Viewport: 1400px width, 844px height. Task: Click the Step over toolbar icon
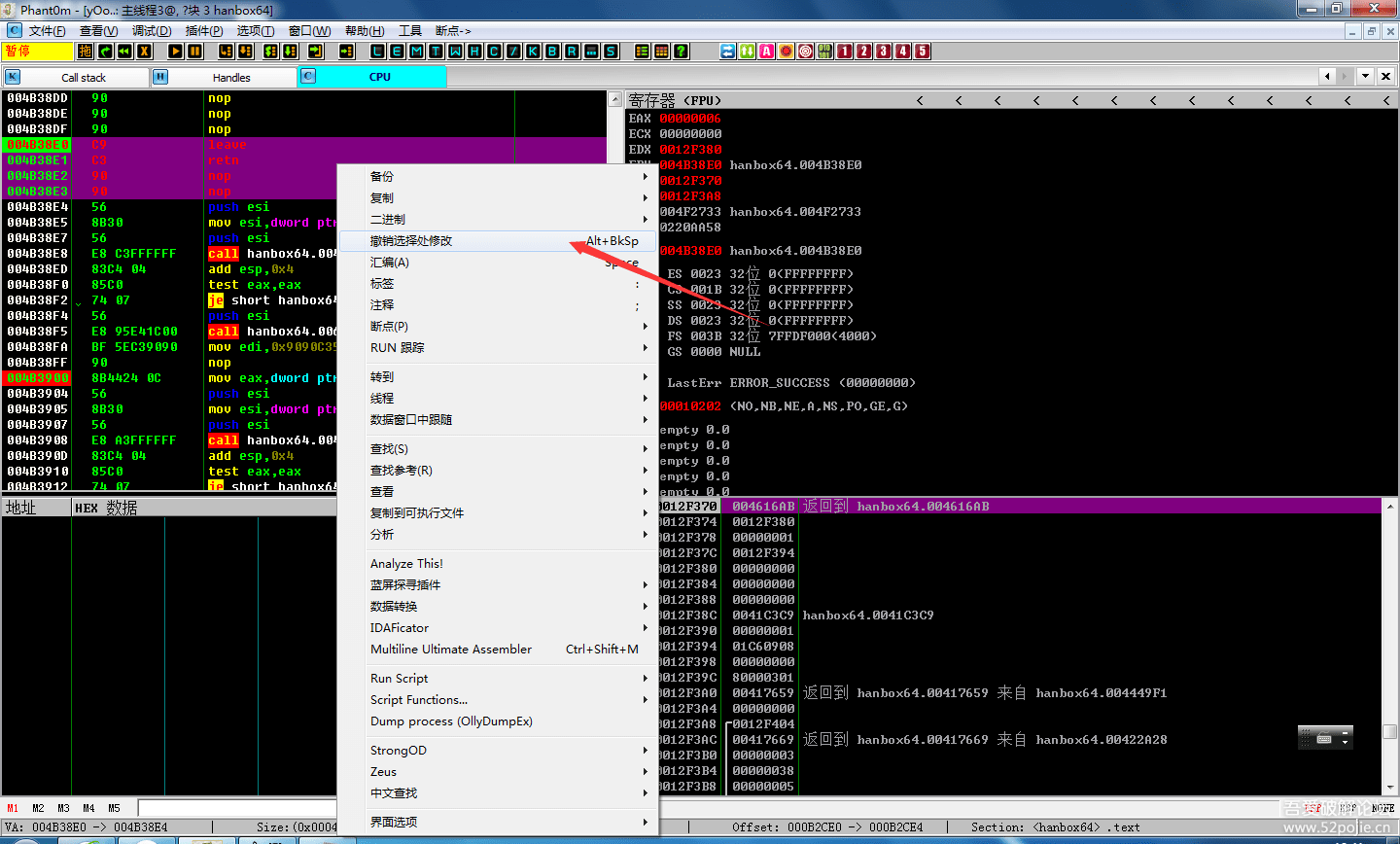245,52
